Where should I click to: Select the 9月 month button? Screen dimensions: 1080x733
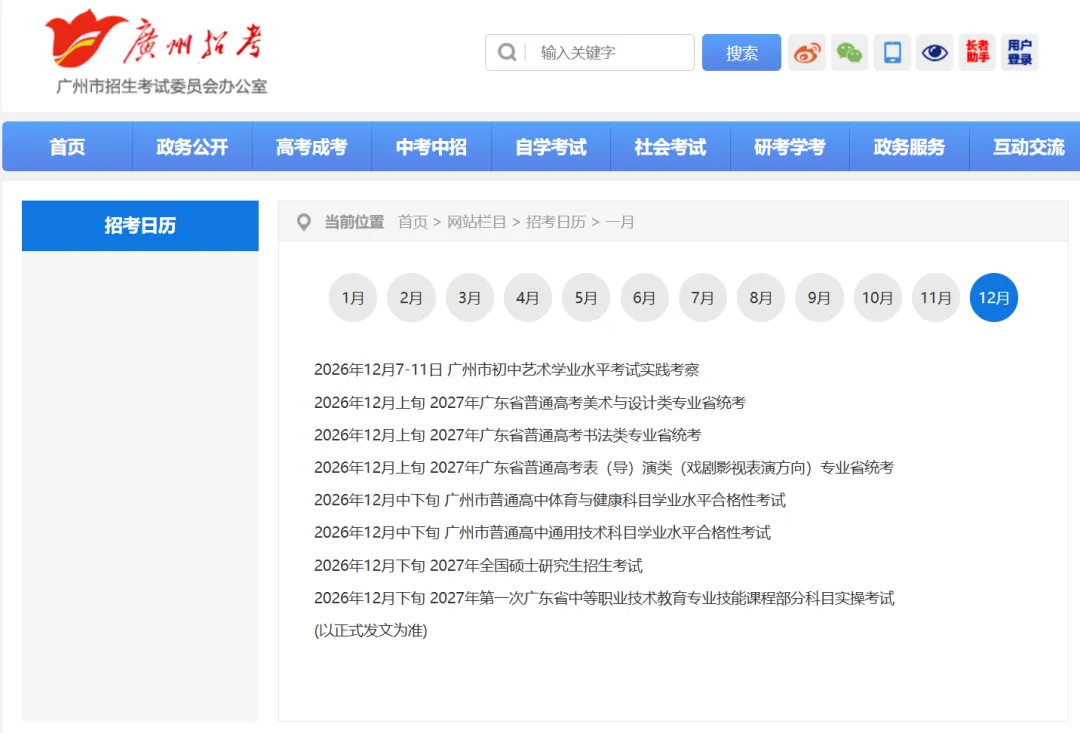(x=819, y=298)
